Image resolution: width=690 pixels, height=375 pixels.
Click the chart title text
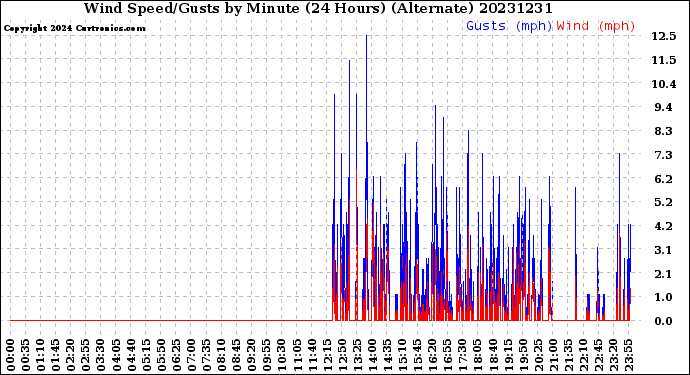coord(318,8)
